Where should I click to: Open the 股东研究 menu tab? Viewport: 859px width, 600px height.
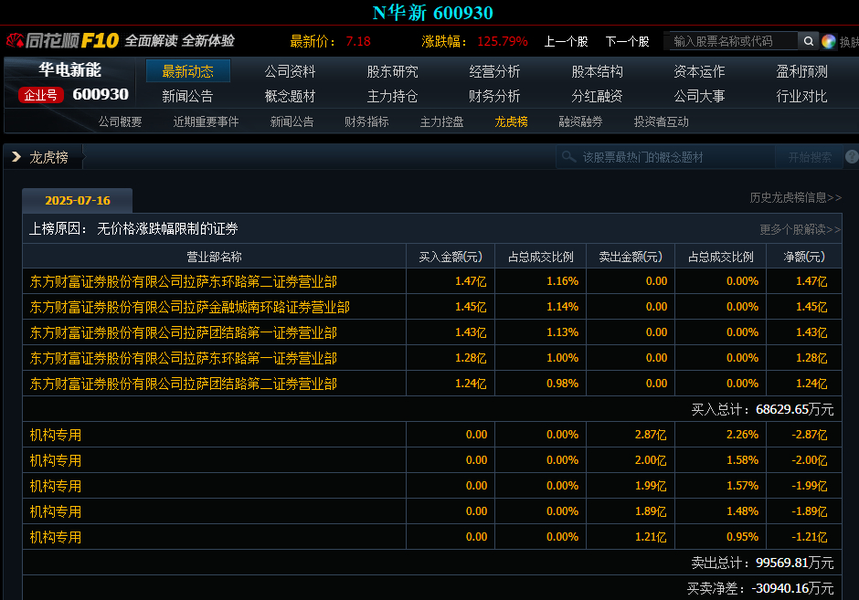coord(392,72)
